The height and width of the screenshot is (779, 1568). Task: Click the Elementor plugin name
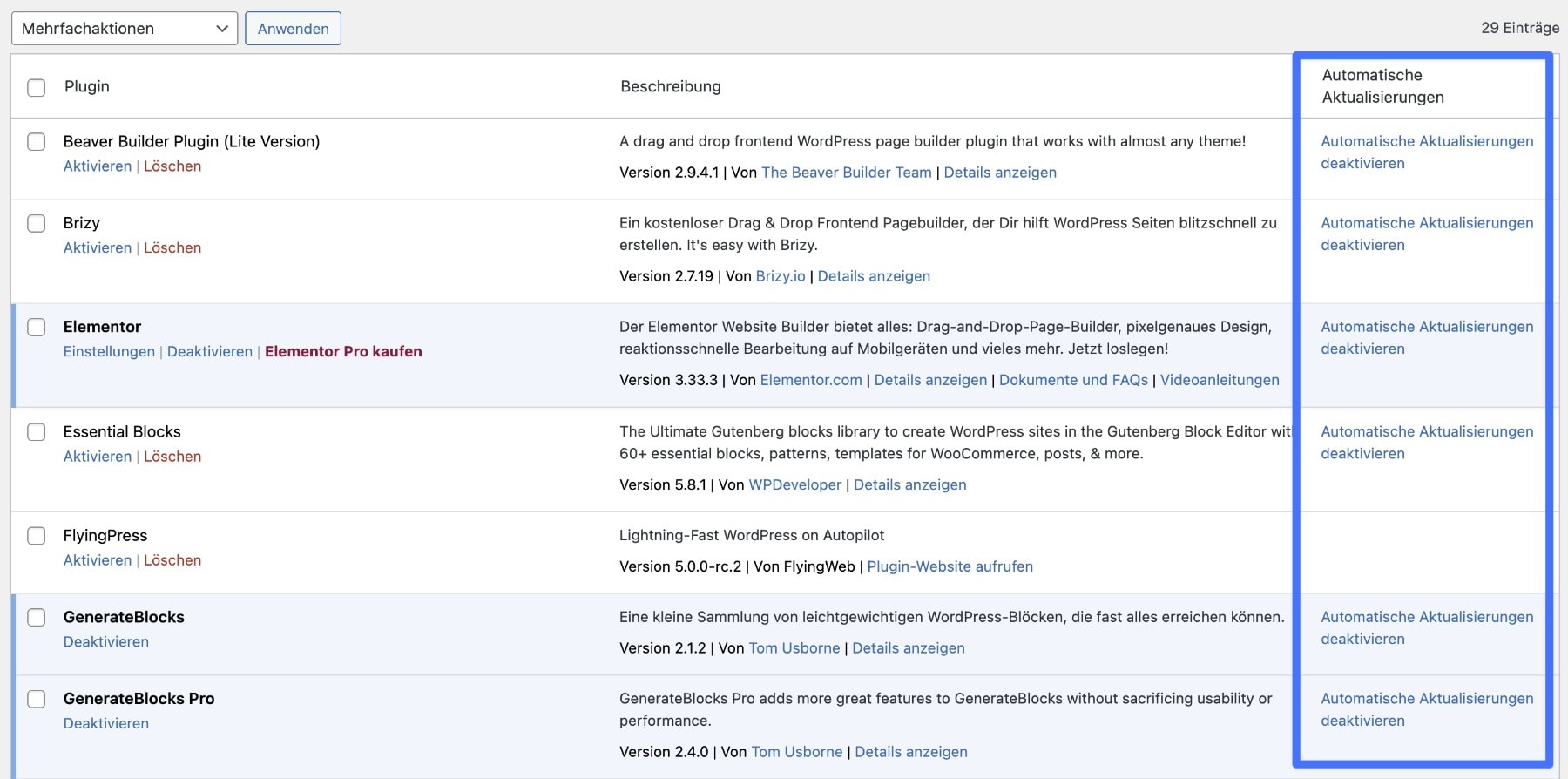tap(102, 327)
